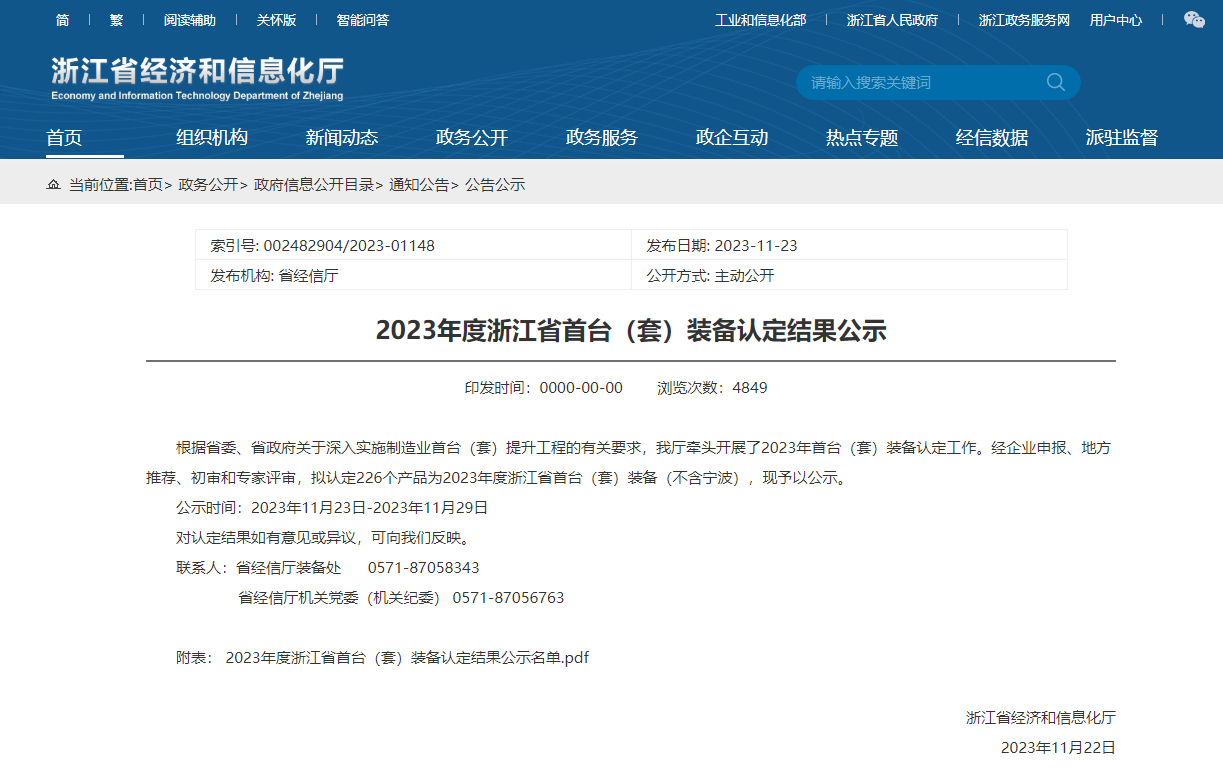Switch to Simplified Chinese (简)
1223x779 pixels.
pyautogui.click(x=63, y=20)
